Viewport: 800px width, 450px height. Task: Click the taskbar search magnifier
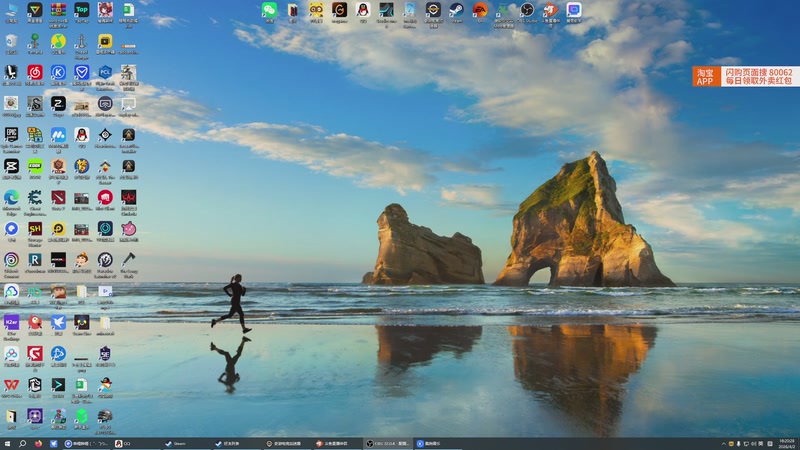point(22,444)
